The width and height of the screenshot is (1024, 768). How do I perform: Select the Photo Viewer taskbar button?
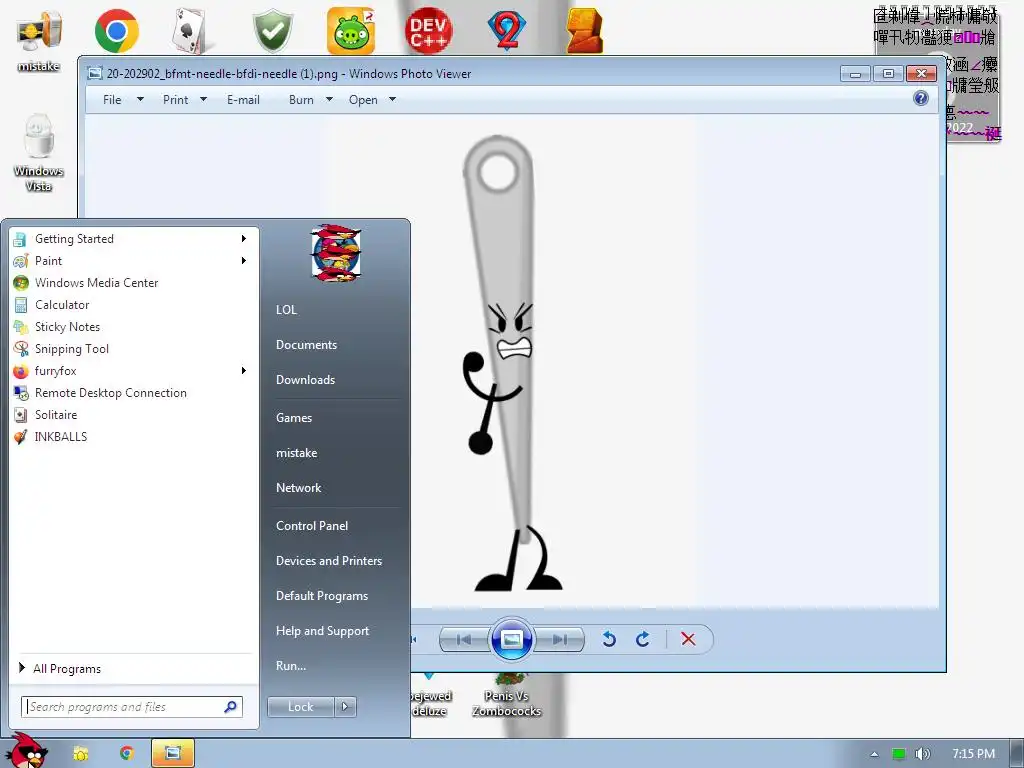(x=173, y=753)
